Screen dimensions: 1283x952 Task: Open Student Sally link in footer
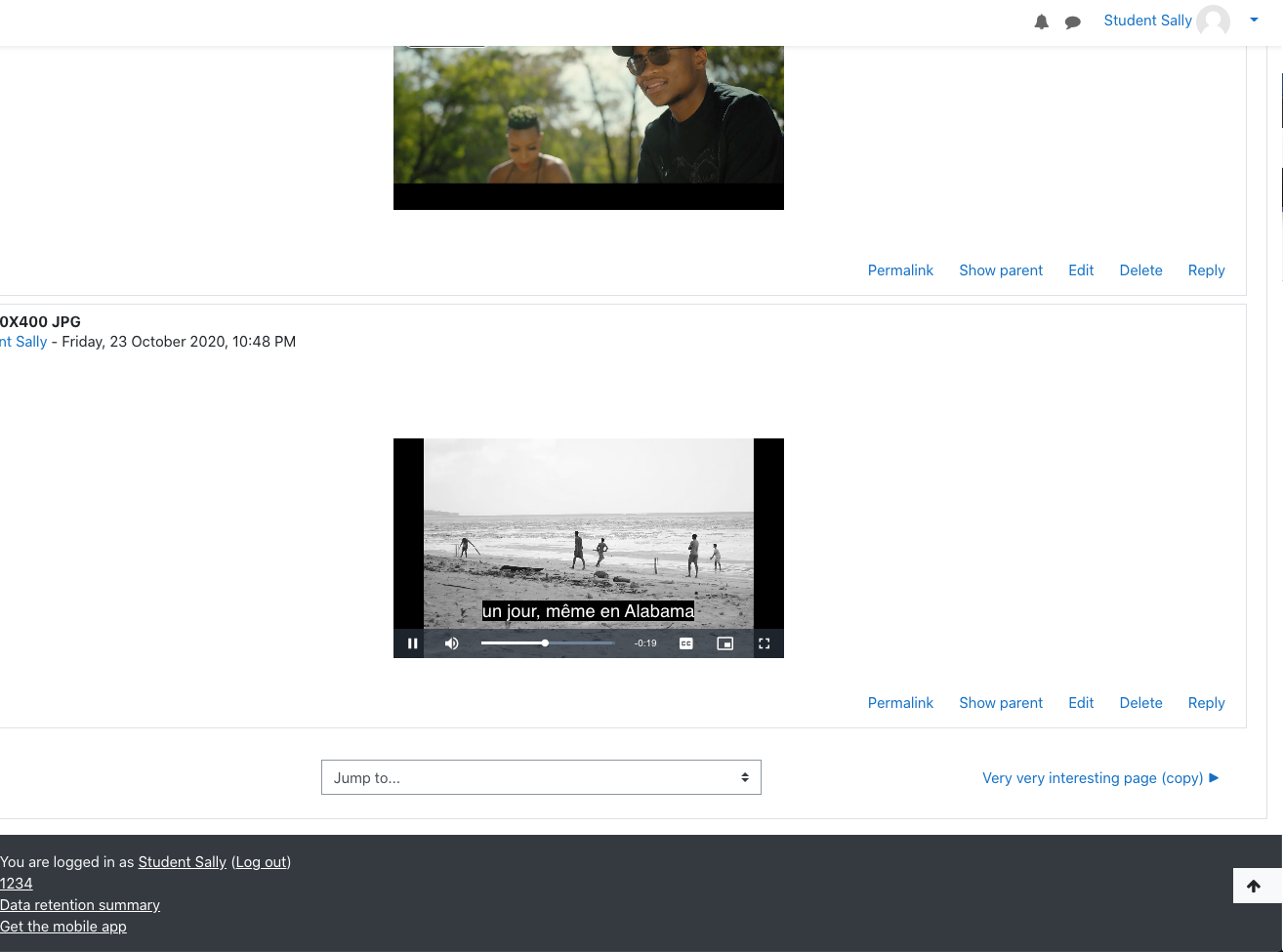(x=182, y=862)
